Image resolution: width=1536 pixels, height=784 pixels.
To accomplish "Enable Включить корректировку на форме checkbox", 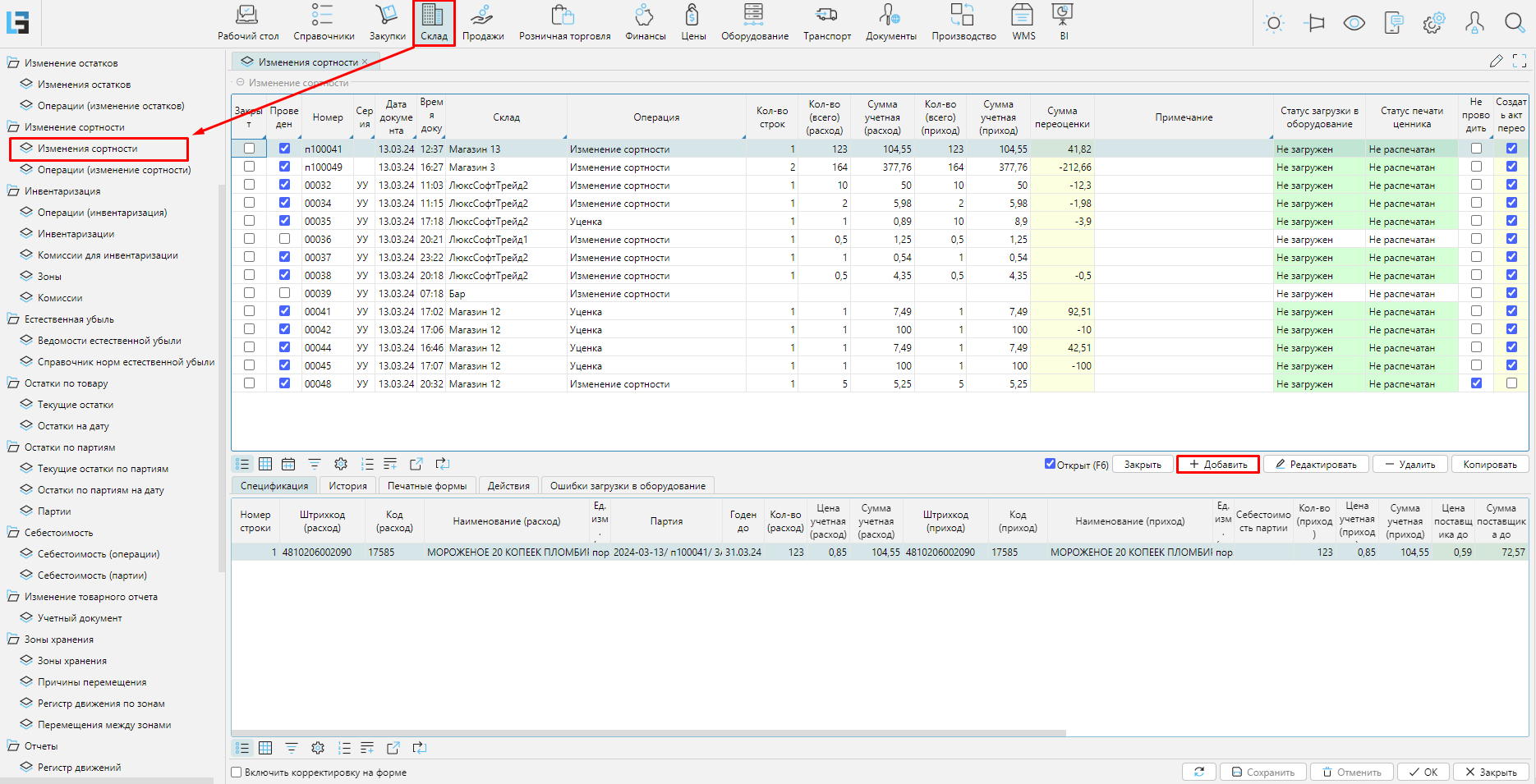I will coord(237,773).
